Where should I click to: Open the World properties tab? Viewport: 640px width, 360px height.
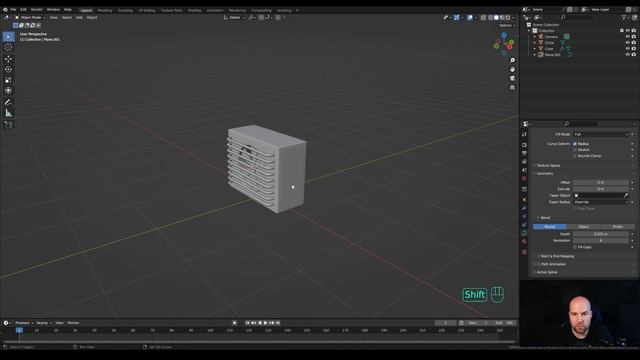coord(524,178)
